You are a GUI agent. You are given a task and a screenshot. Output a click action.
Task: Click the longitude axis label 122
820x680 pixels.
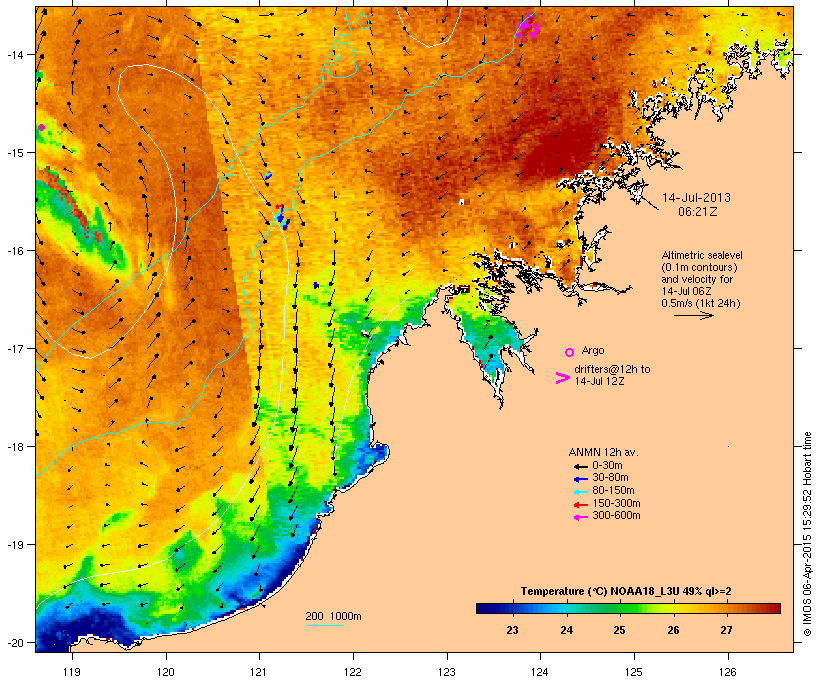353,672
